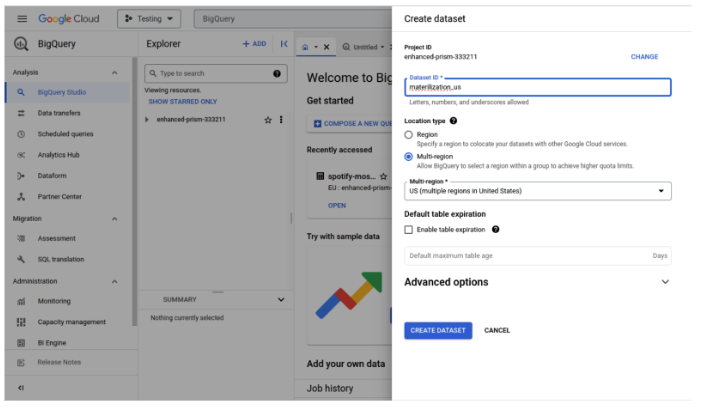Click the CANCEL button
The height and width of the screenshot is (407, 702).
497,330
